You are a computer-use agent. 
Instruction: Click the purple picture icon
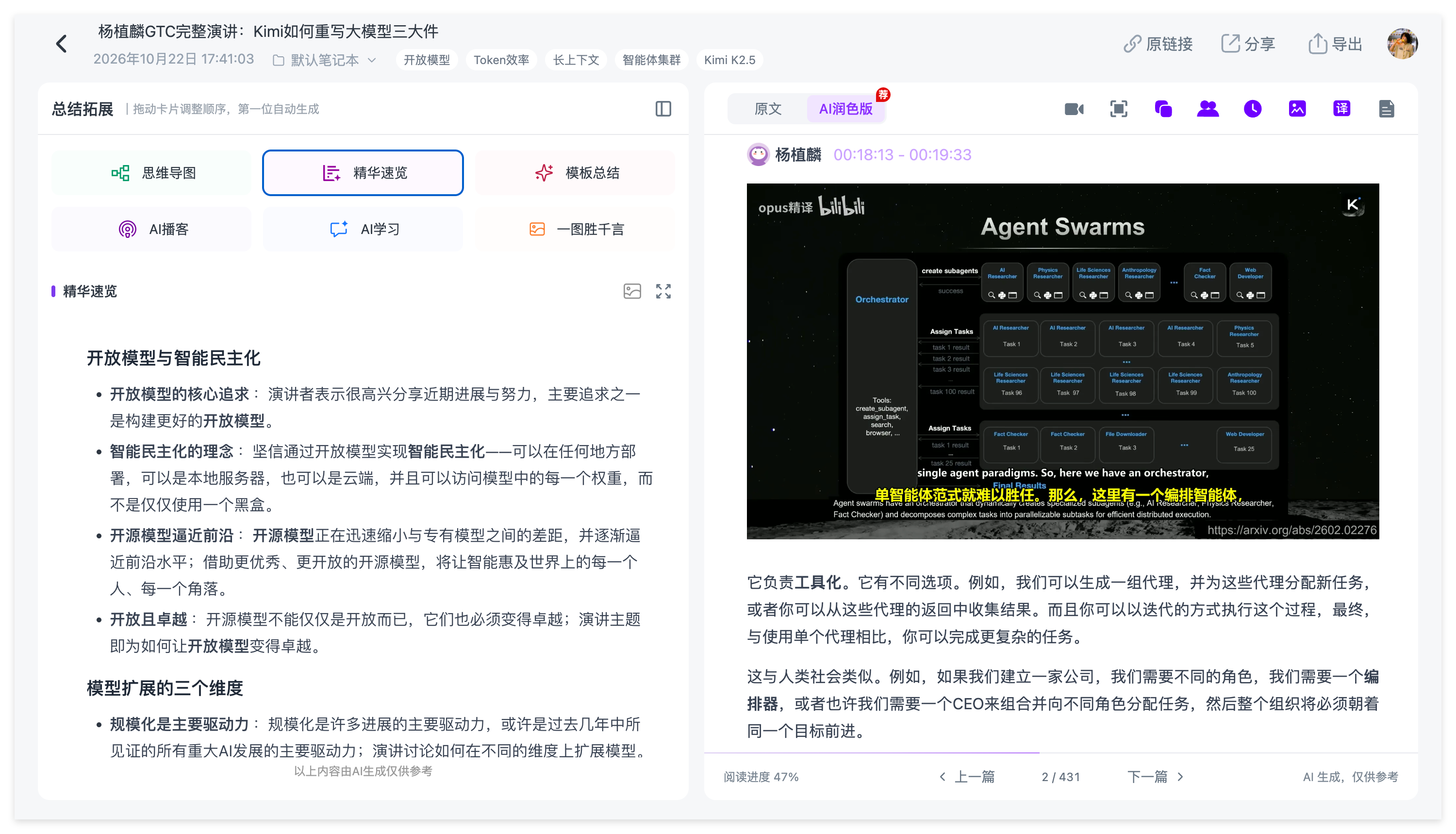click(1297, 109)
